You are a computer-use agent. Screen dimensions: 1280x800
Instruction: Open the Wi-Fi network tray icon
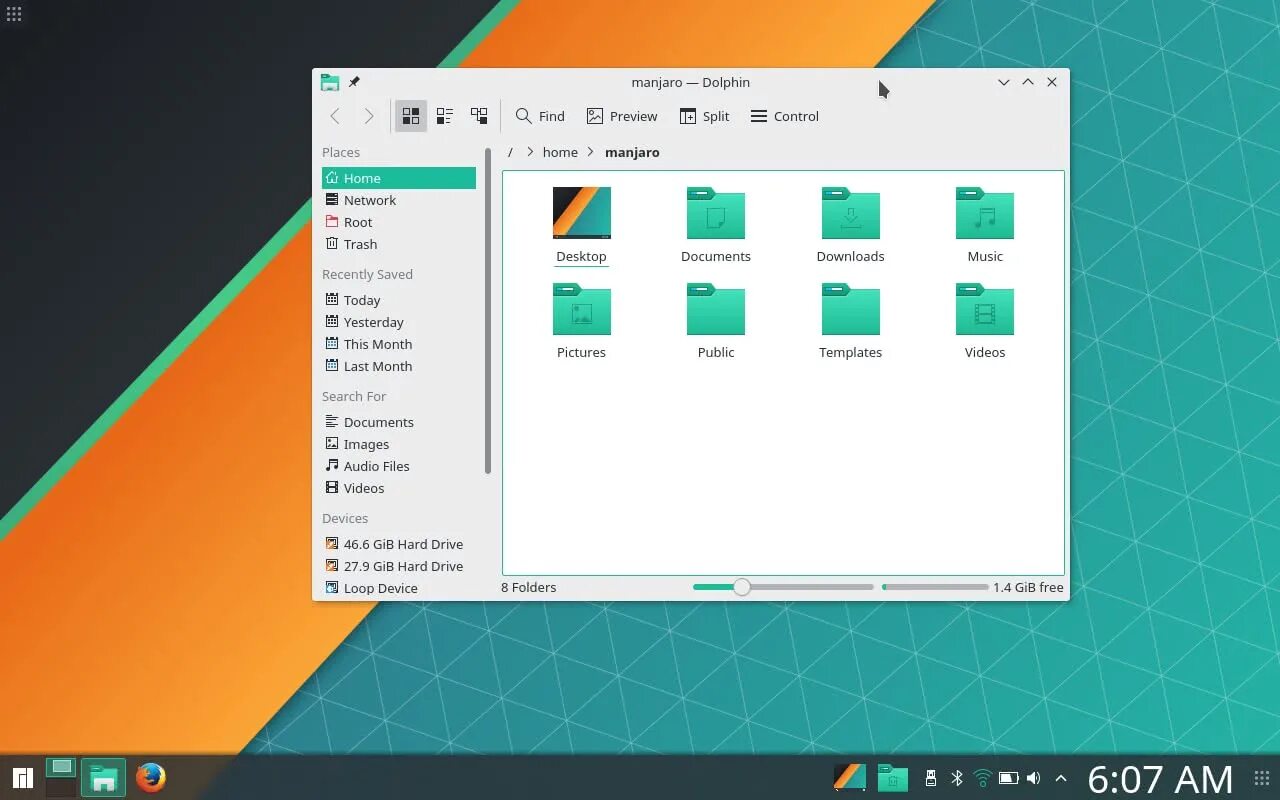[x=983, y=778]
